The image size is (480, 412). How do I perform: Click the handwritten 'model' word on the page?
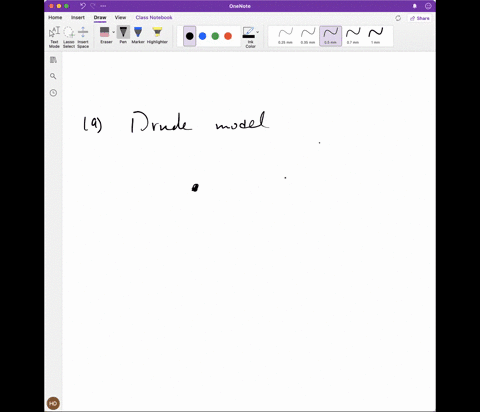[x=242, y=121]
